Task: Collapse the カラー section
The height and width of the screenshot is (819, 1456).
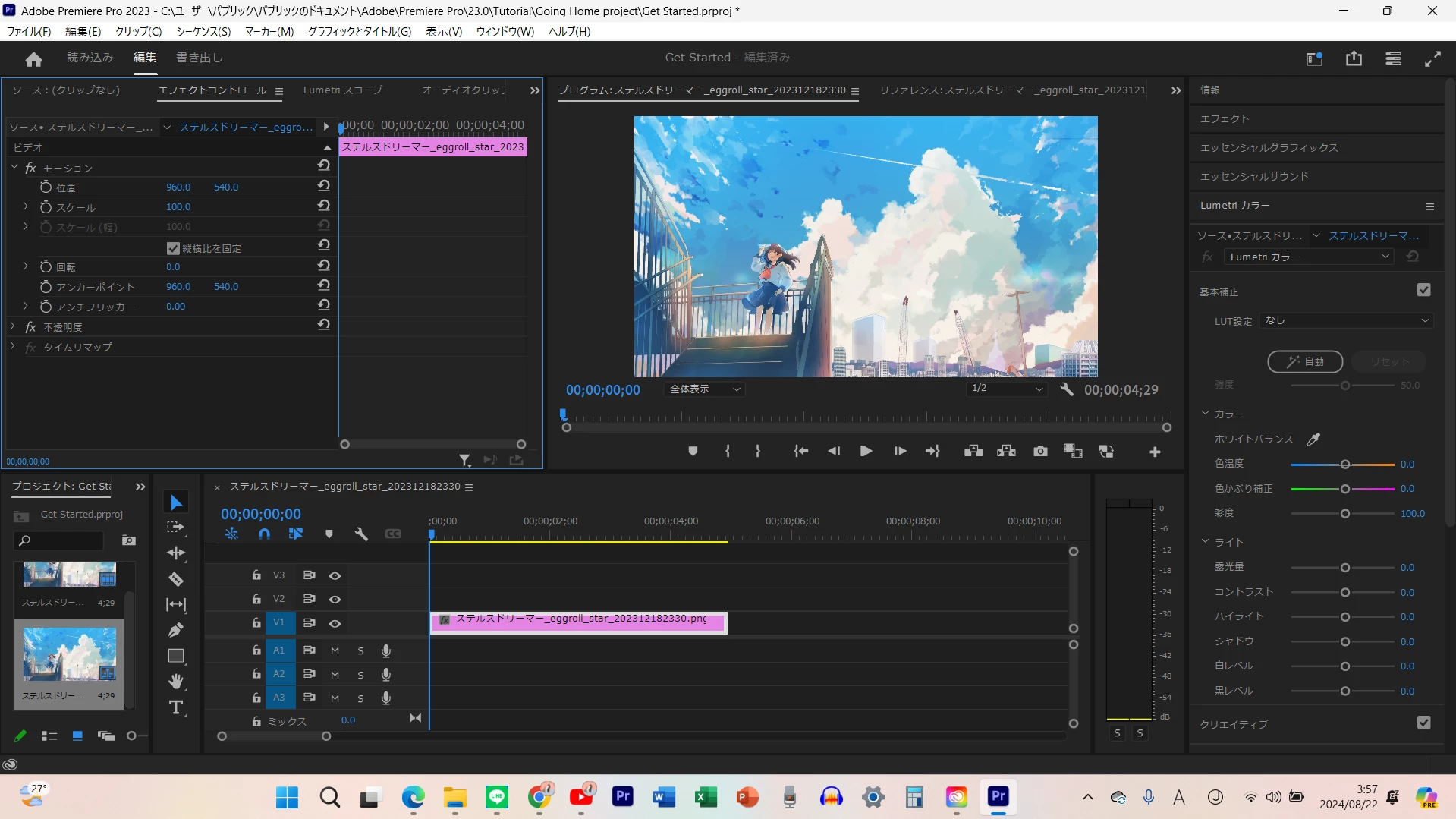Action: pyautogui.click(x=1205, y=414)
